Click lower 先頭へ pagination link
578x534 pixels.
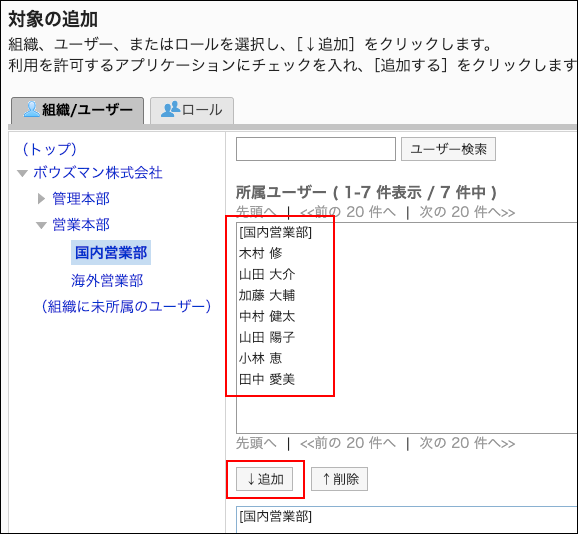click(x=256, y=443)
